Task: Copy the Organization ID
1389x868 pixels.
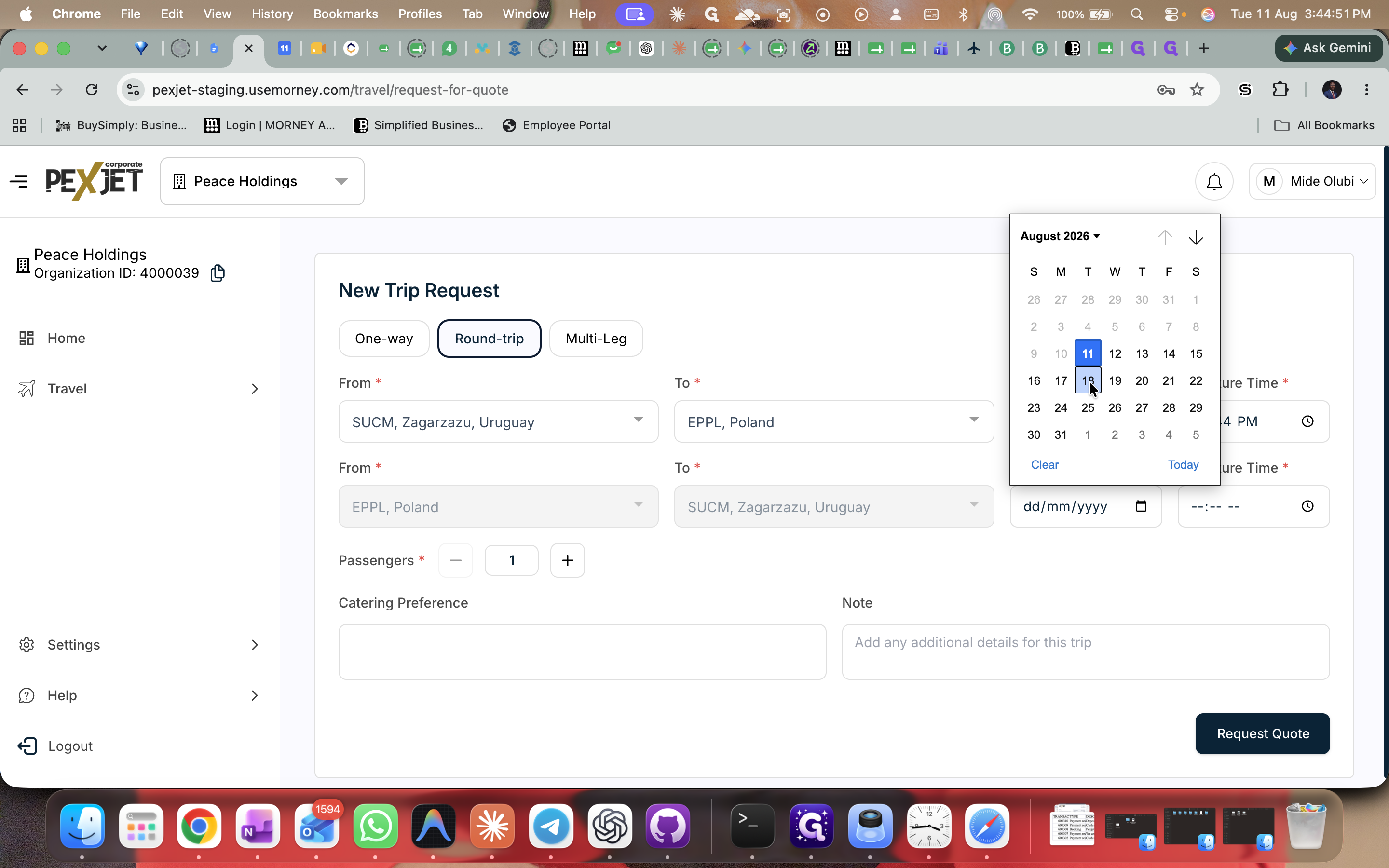Action: (x=218, y=272)
